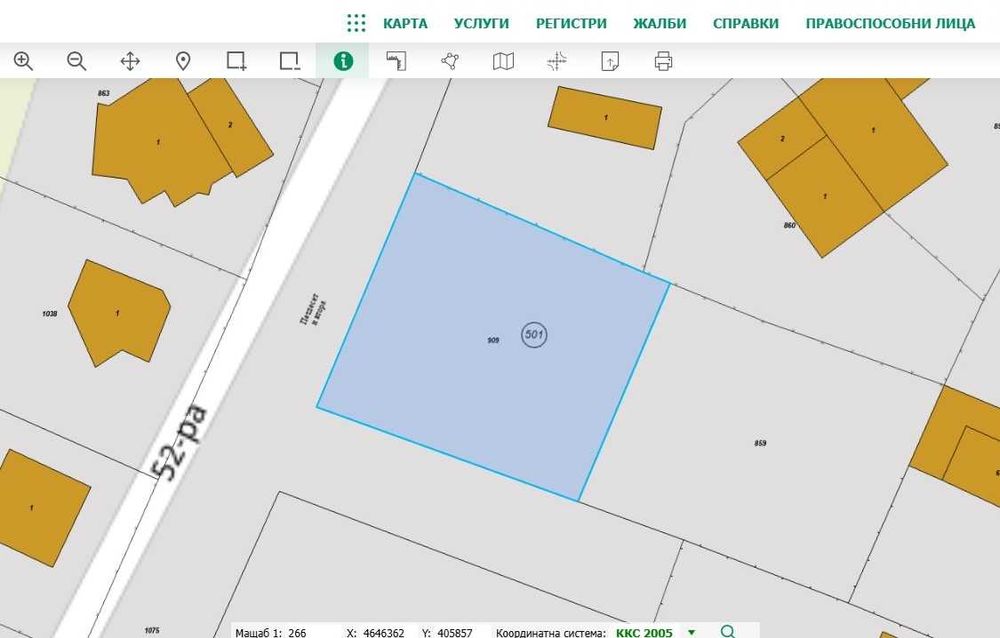Pick the remove rectangle selection tool
Screen dimensions: 1000x638
pyautogui.click(x=290, y=61)
